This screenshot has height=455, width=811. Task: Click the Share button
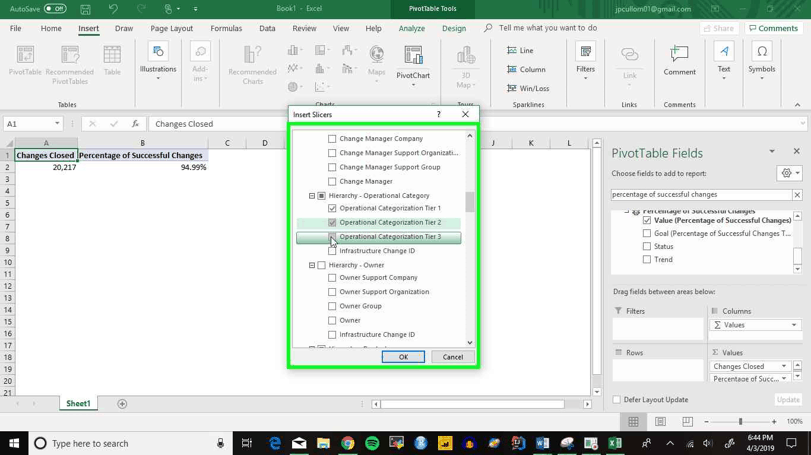pos(719,28)
